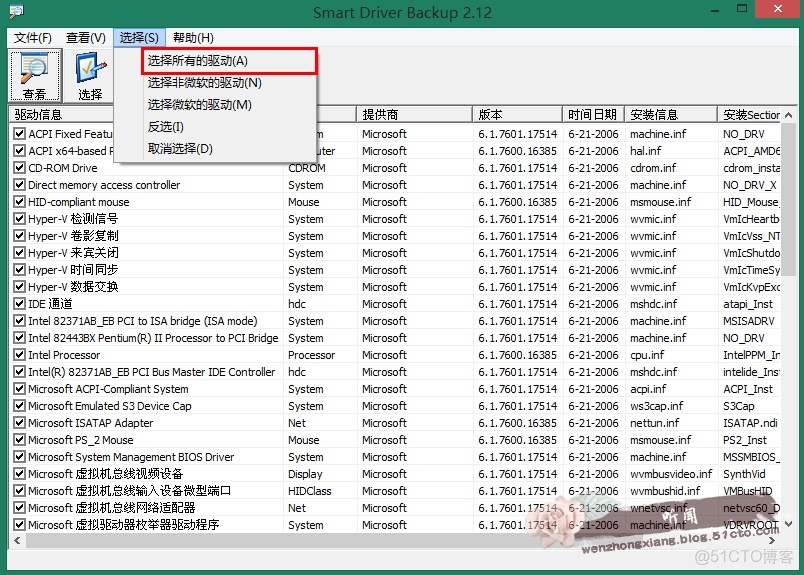Uncheck the ACPI Fixed Feature checkbox
The width and height of the screenshot is (804, 575).
[19, 134]
